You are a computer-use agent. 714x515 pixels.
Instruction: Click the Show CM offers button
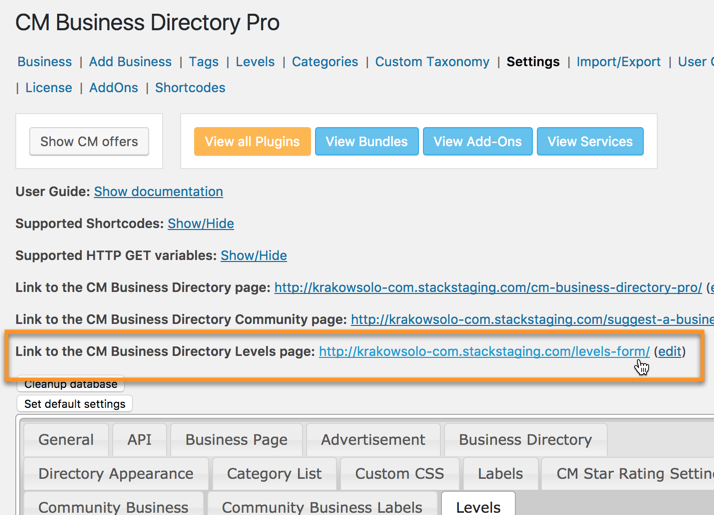89,142
